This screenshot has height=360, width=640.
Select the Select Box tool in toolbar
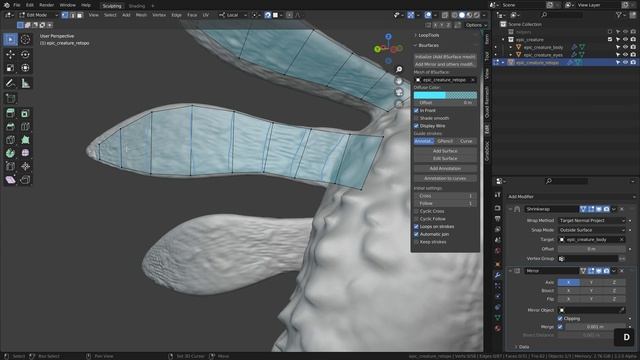[x=10, y=40]
